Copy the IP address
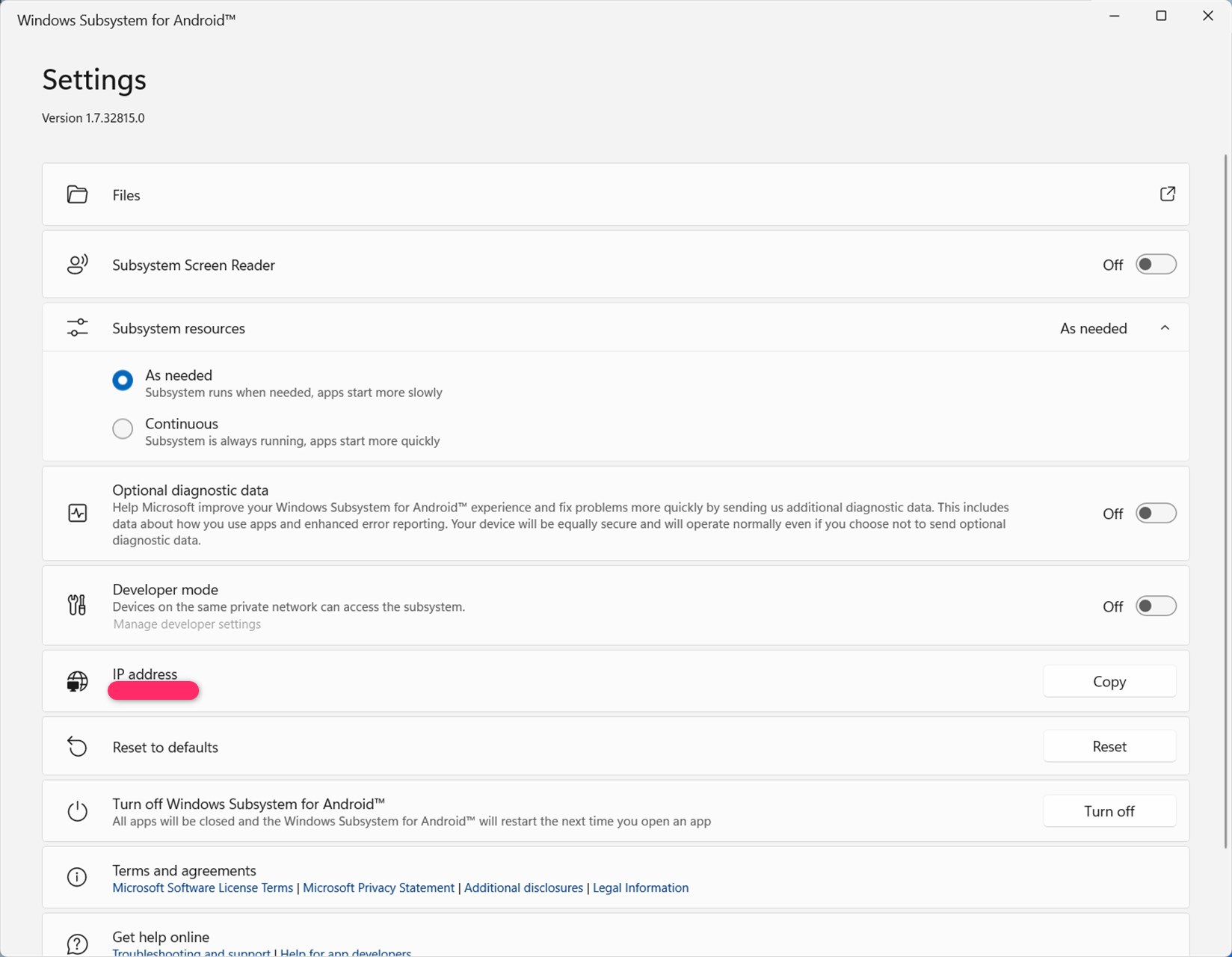The height and width of the screenshot is (957, 1232). click(1109, 681)
